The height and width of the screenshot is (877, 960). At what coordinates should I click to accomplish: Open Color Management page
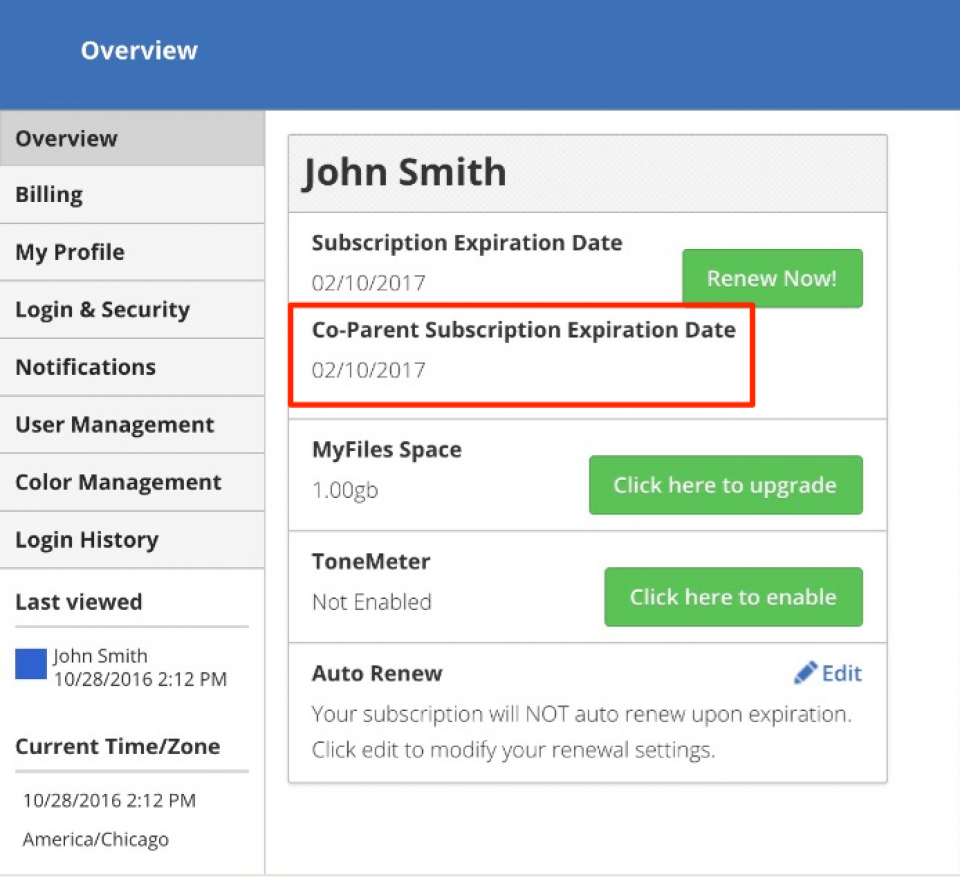point(132,483)
